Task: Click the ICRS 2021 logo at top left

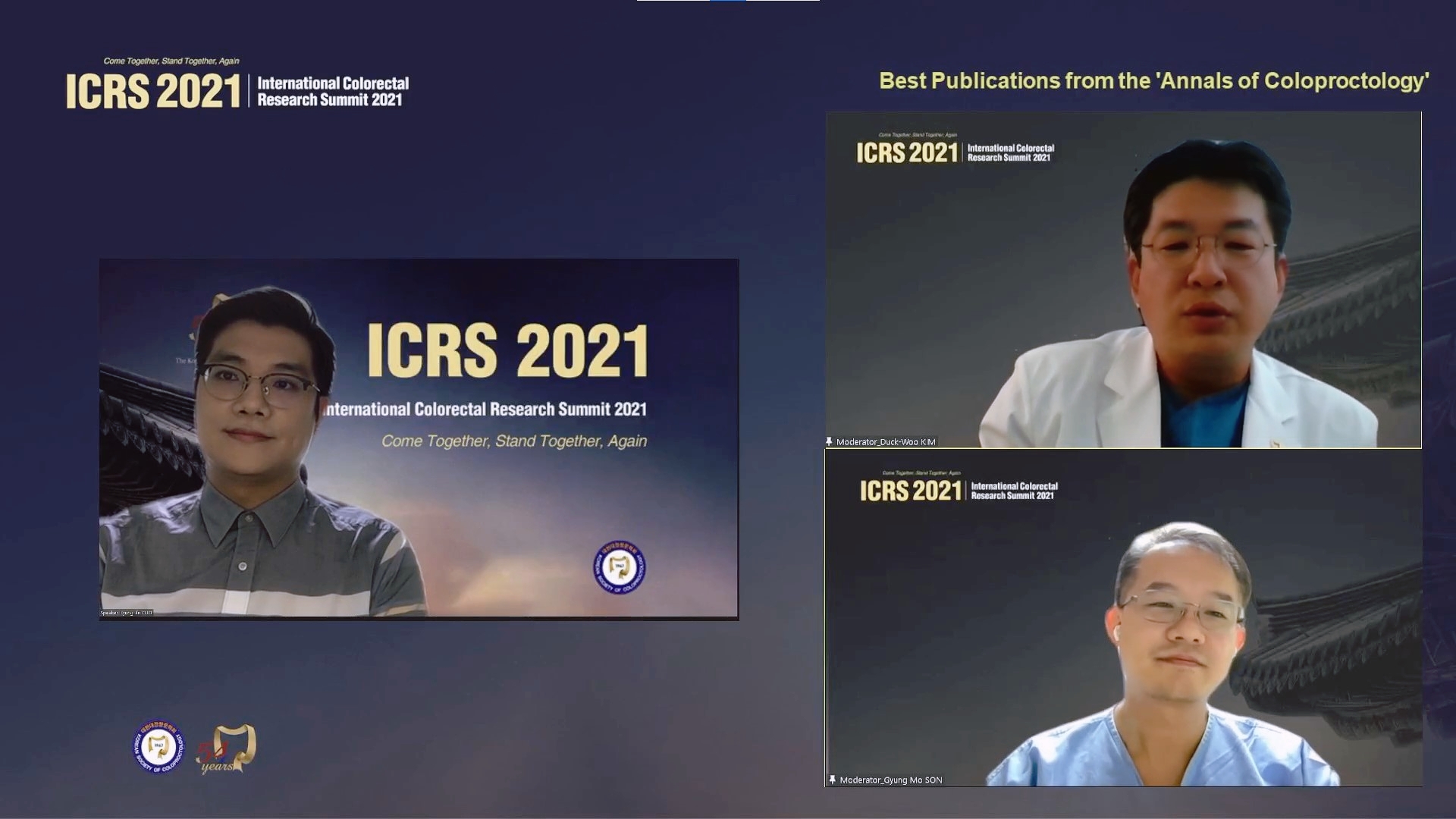Action: click(x=153, y=92)
